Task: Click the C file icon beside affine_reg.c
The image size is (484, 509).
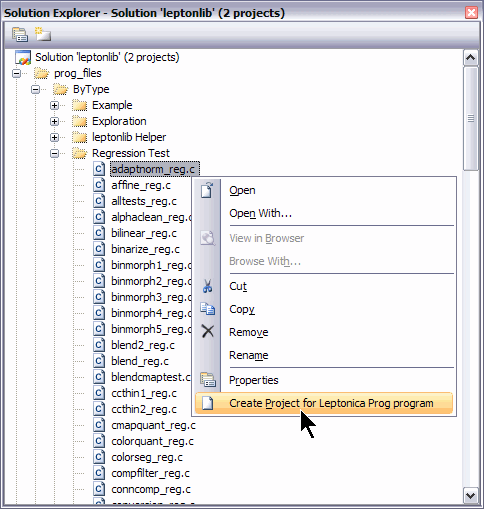Action: point(99,185)
